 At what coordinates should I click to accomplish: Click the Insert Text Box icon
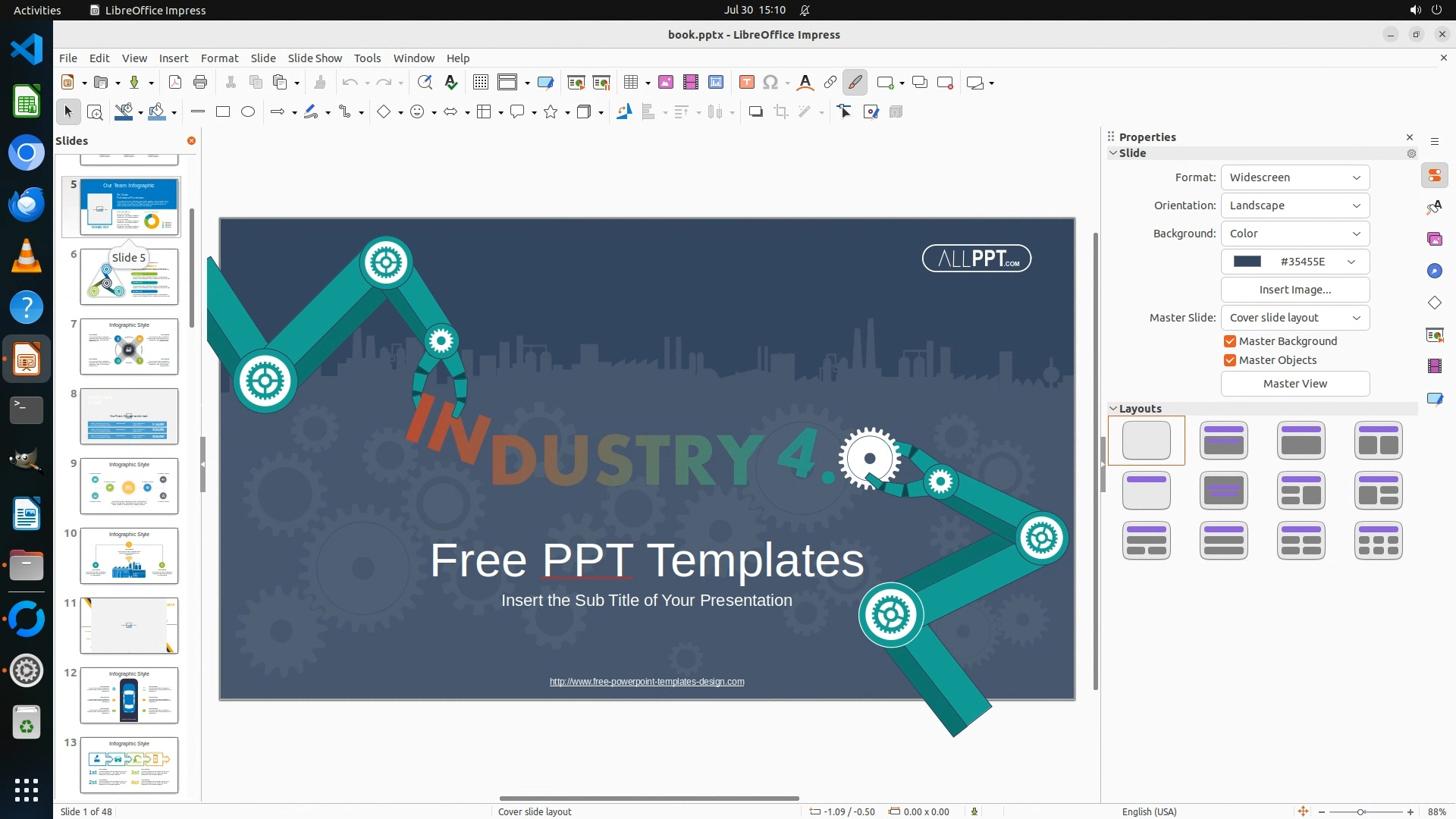coord(746,83)
